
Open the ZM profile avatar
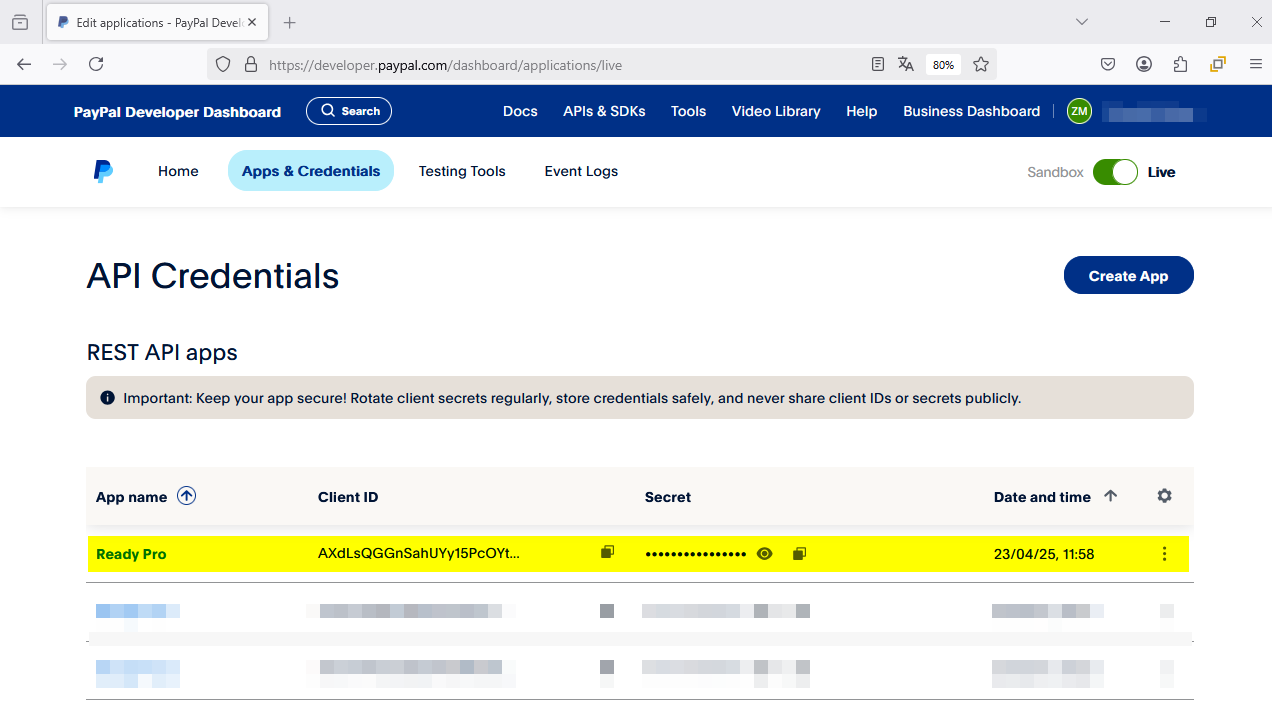[1078, 112]
